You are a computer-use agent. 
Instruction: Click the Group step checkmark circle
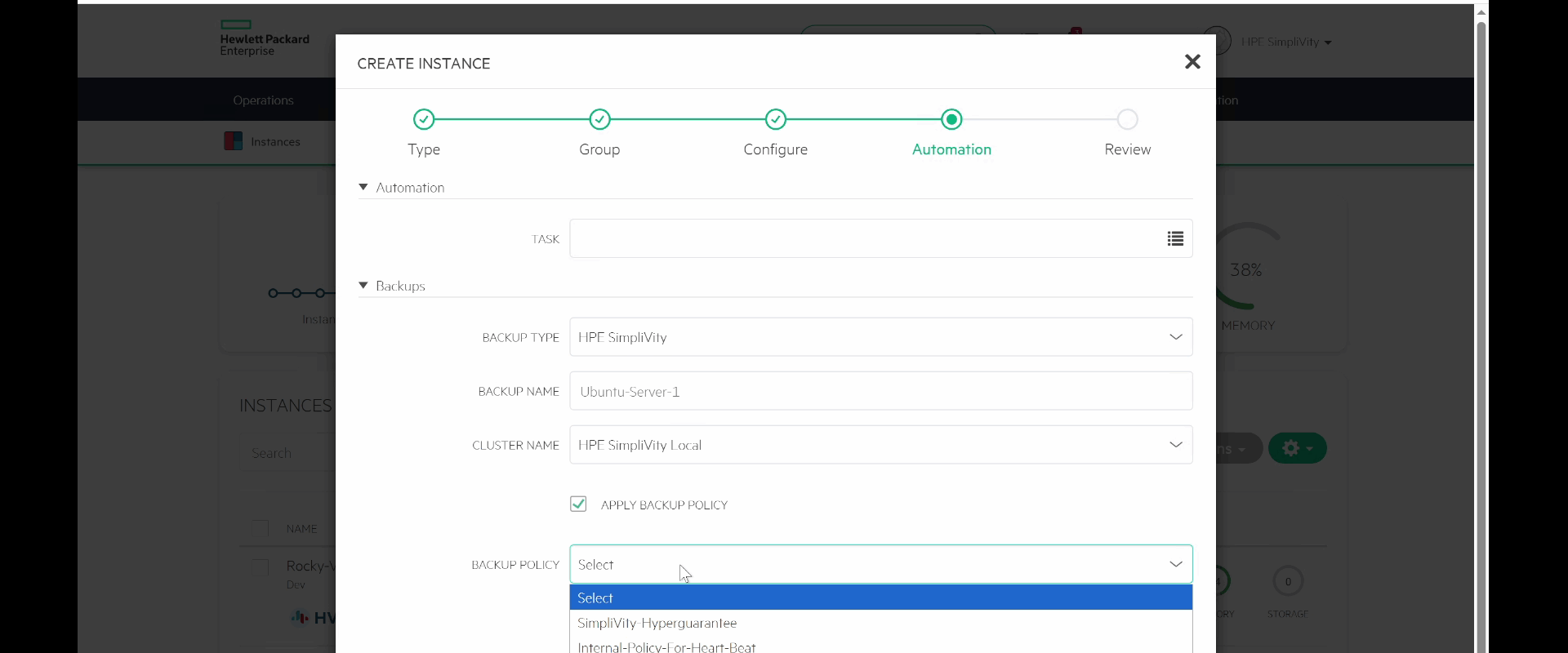point(599,120)
